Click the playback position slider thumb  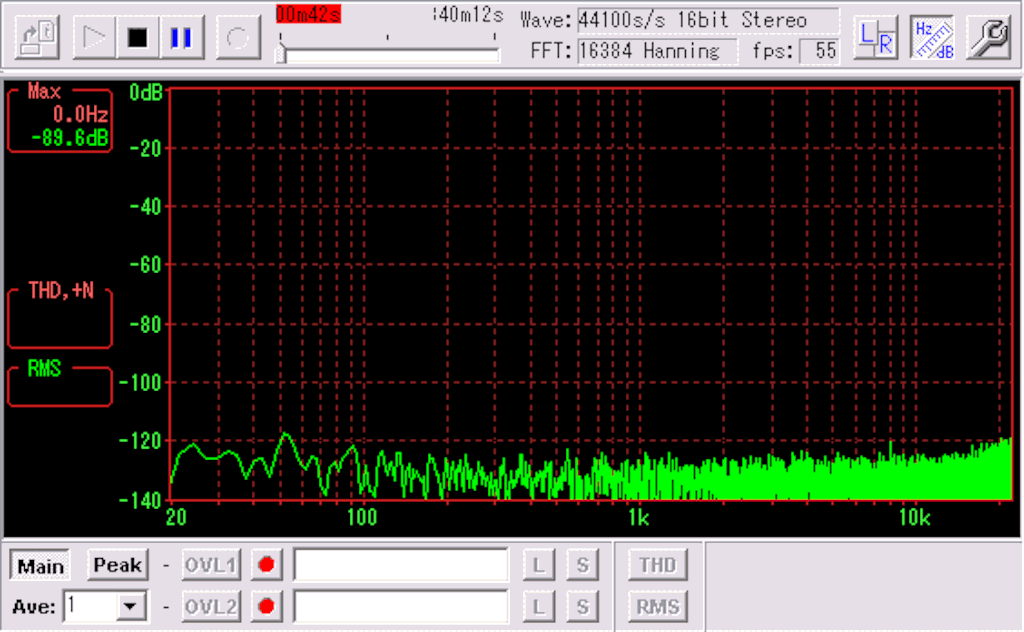pyautogui.click(x=281, y=54)
